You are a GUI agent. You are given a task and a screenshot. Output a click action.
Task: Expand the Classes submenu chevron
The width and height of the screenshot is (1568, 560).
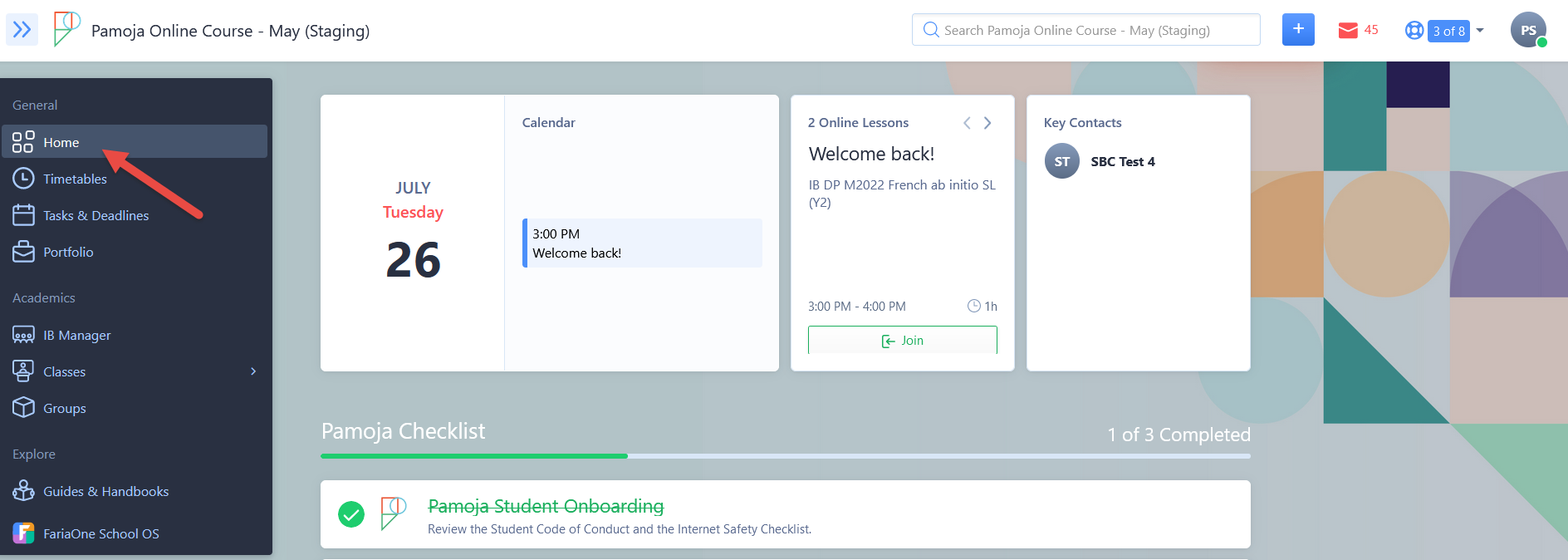click(x=253, y=371)
